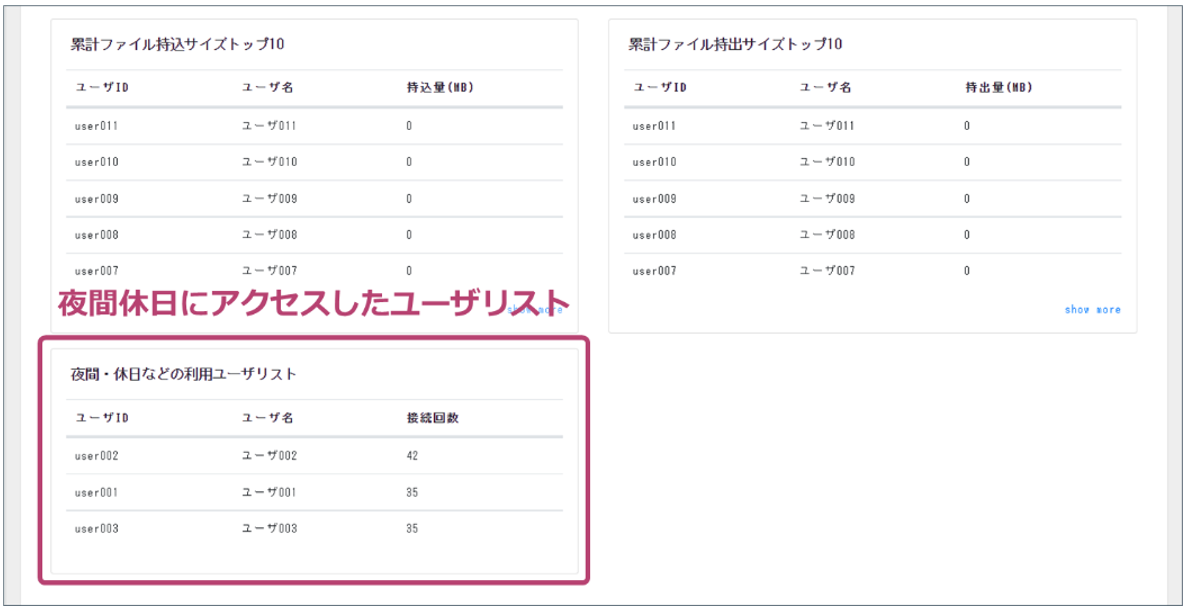
Task: Click 持込量(MB) column header
Action: 440,87
